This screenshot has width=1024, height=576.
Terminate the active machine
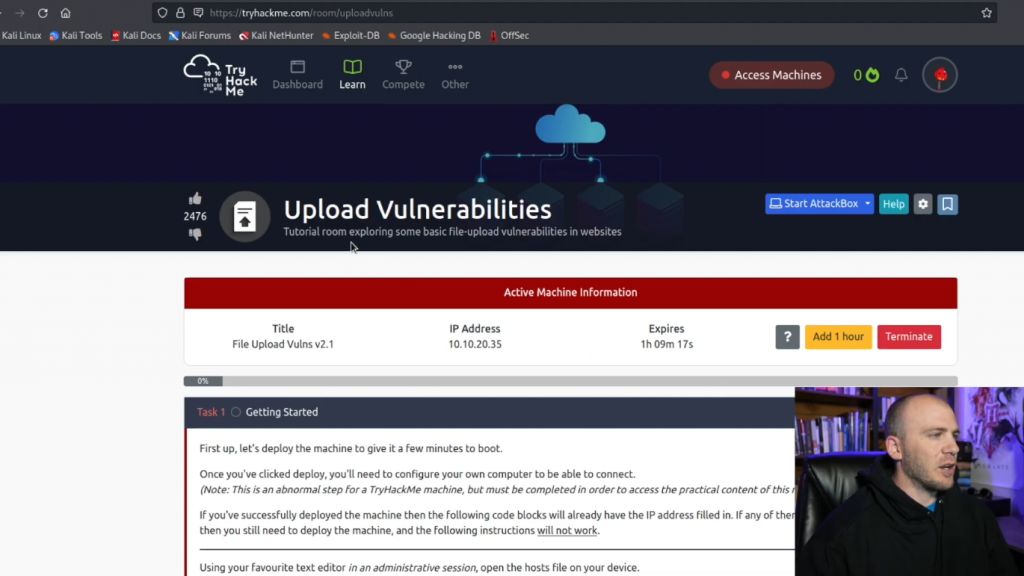[908, 337]
